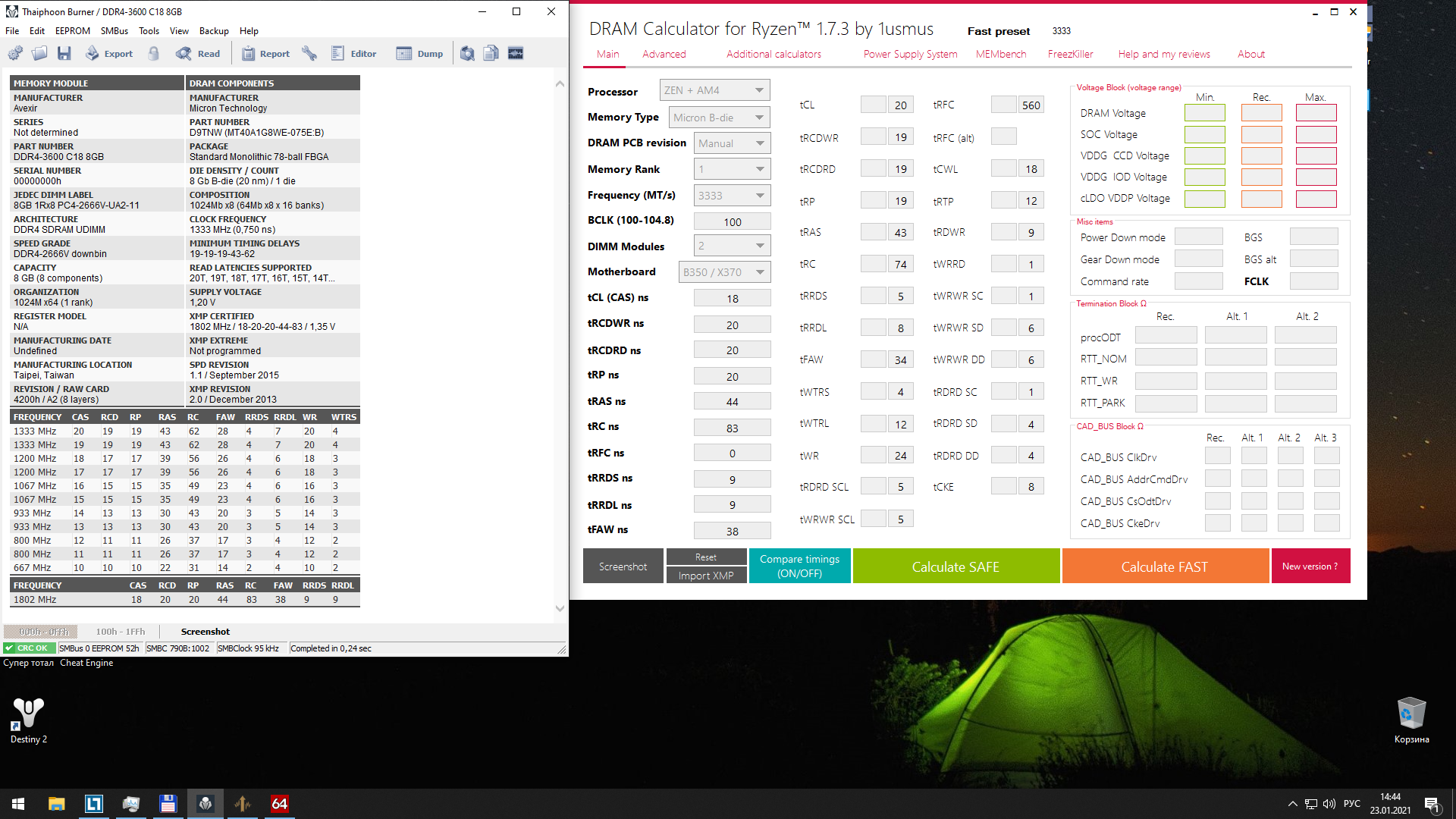This screenshot has height=819, width=1456.
Task: Click the New version ? button
Action: click(x=1310, y=566)
